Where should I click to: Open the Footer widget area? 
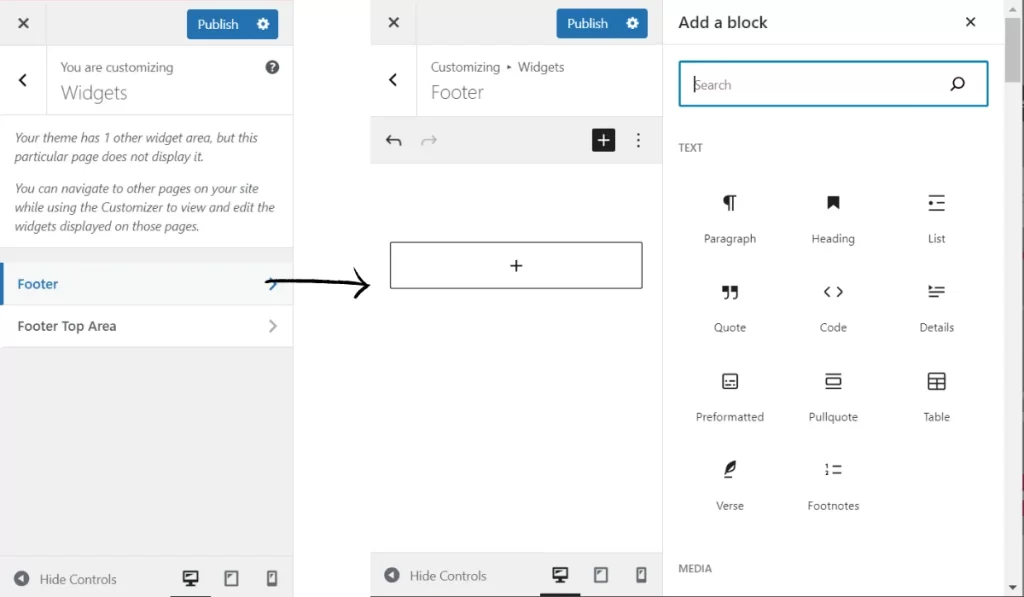(x=146, y=284)
